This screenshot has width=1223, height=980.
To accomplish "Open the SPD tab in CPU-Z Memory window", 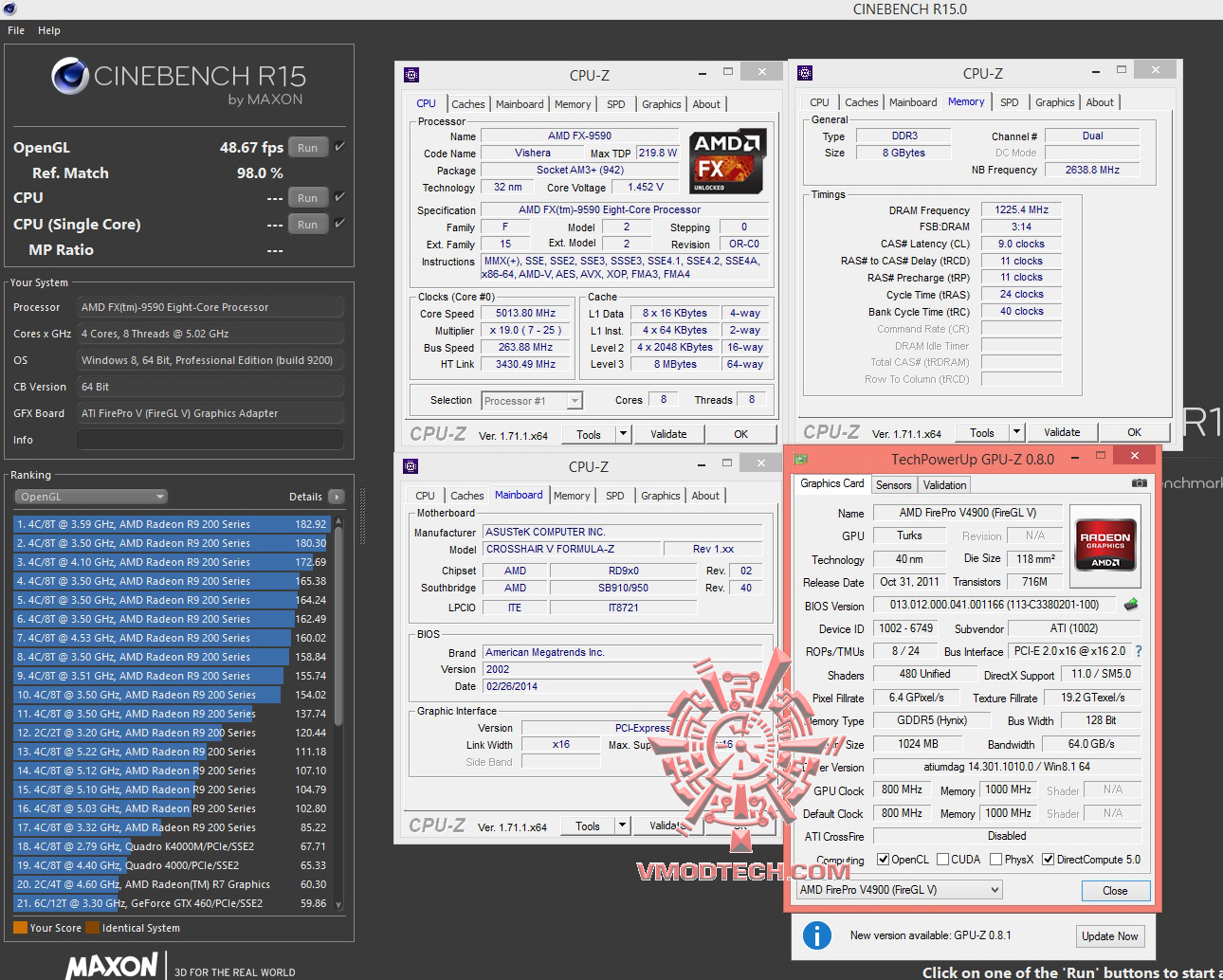I will pos(1010,102).
